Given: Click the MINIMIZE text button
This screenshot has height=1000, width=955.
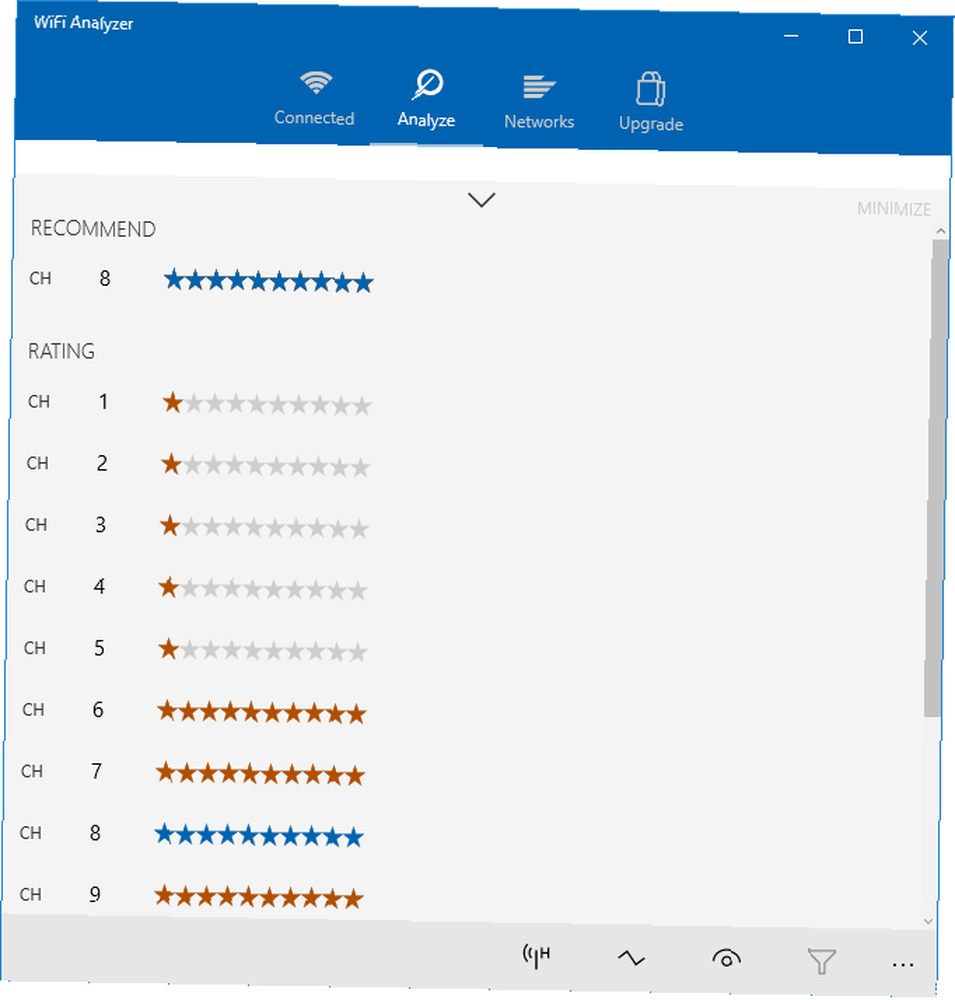Looking at the screenshot, I should point(894,209).
